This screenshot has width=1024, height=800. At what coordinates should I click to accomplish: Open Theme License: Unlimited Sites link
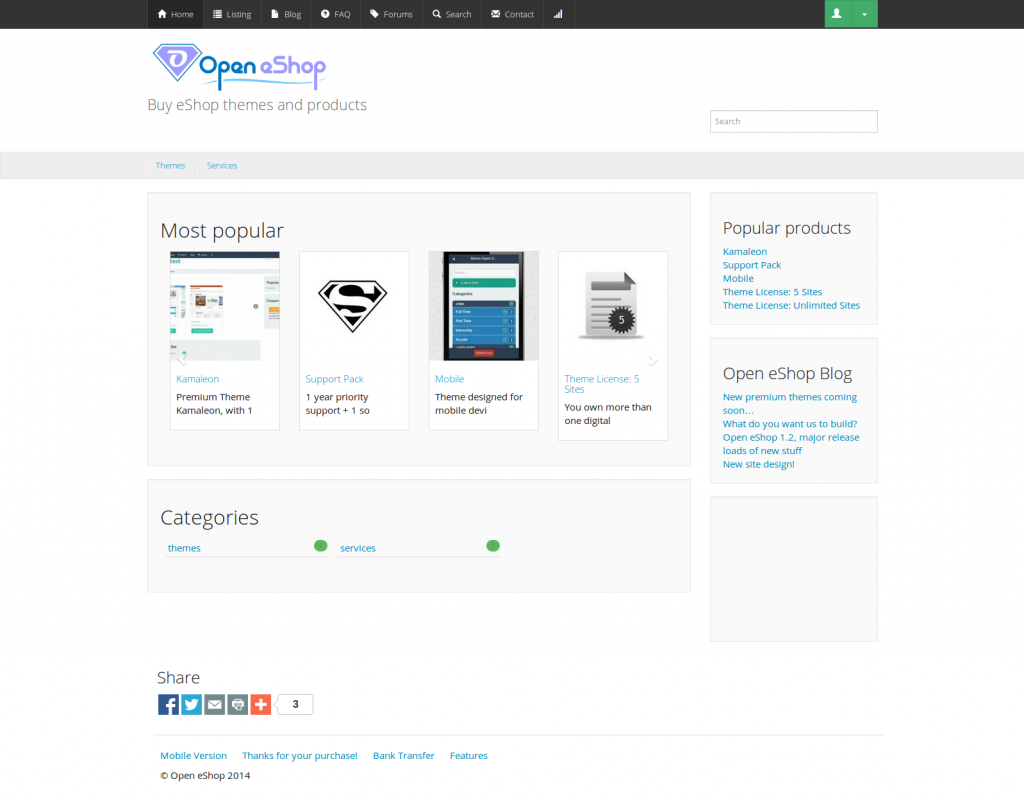(791, 306)
